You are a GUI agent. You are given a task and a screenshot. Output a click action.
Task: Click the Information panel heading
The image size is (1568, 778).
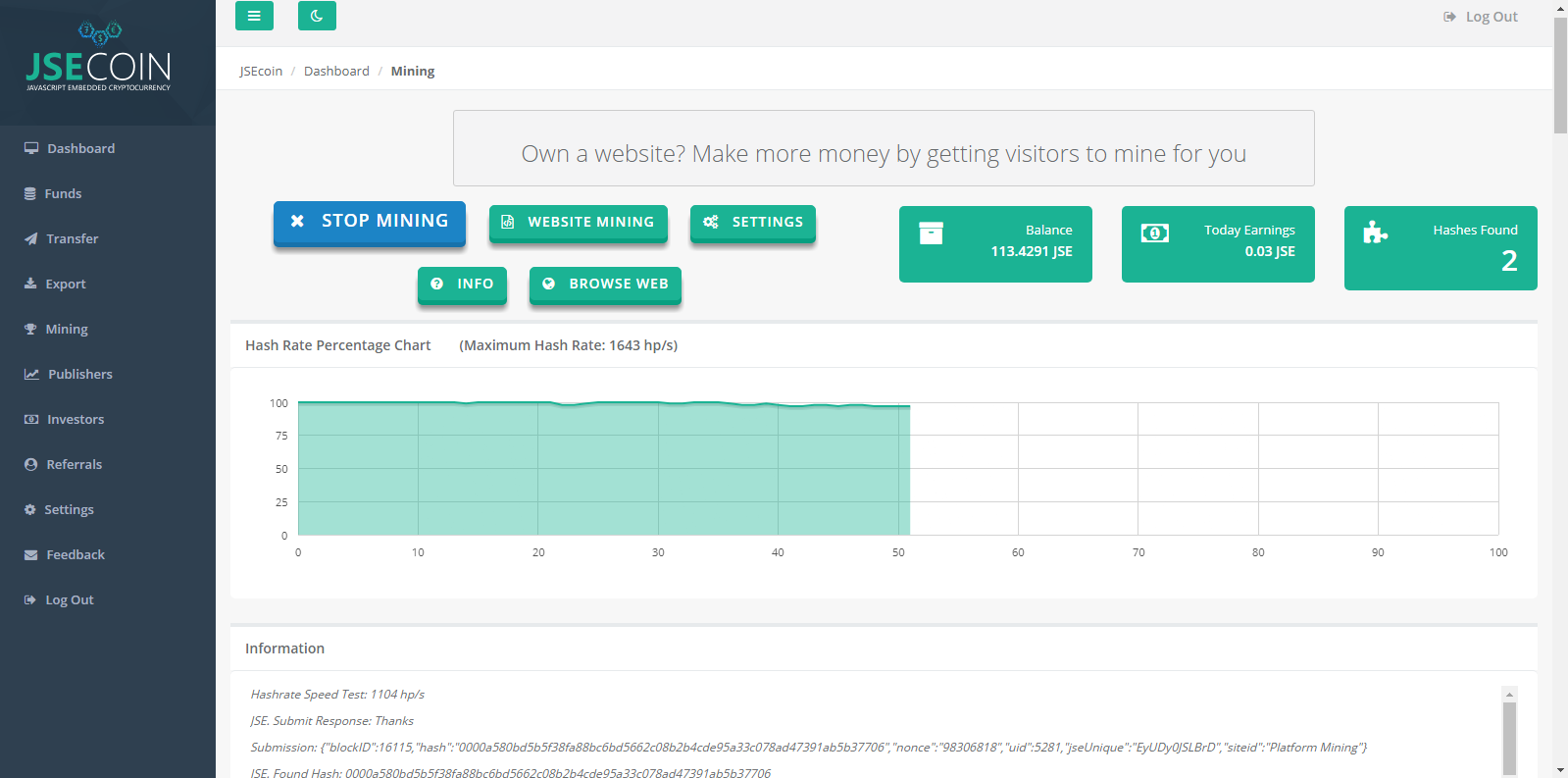284,648
